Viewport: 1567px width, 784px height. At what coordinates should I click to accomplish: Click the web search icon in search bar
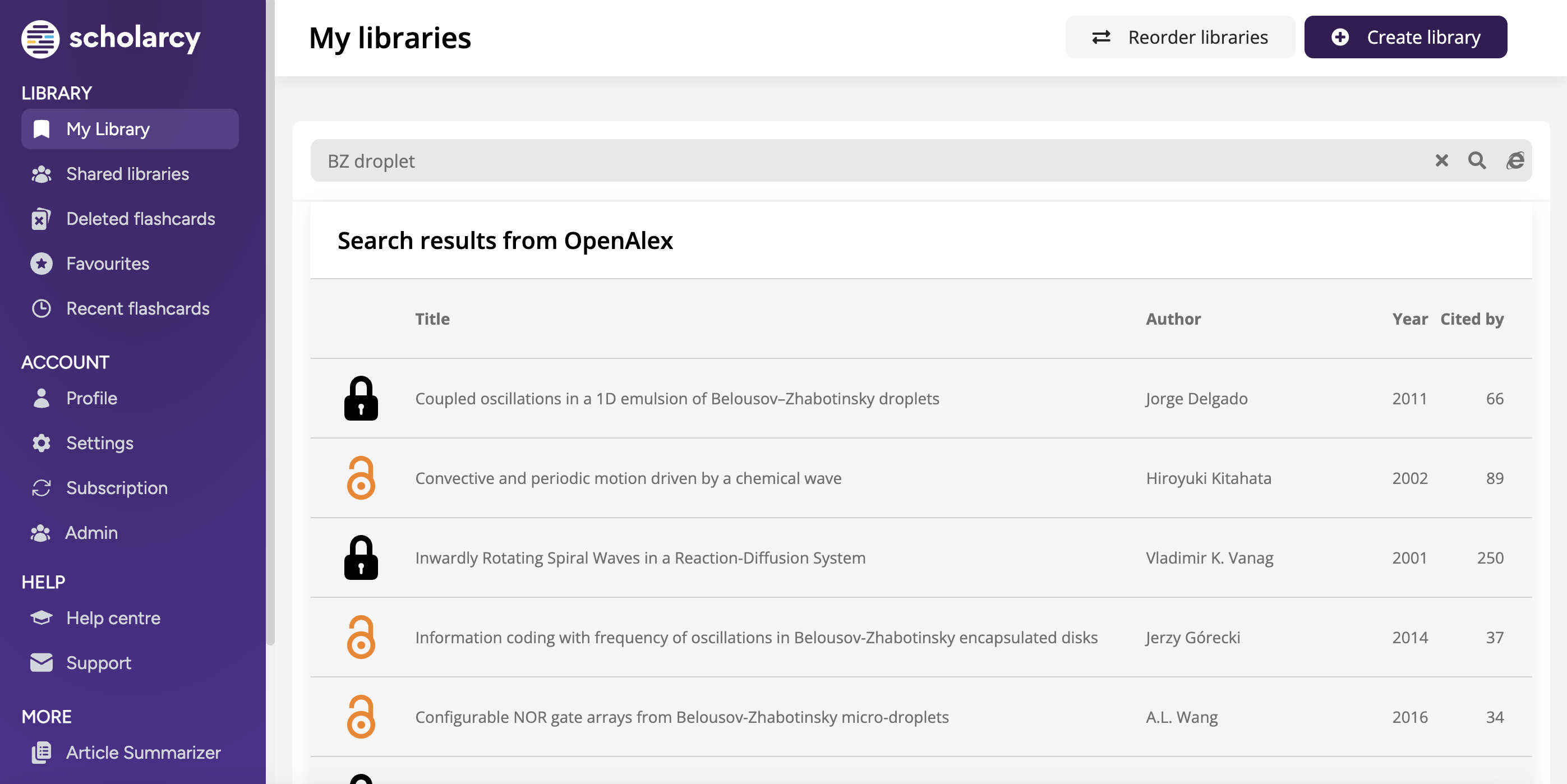coord(1515,160)
